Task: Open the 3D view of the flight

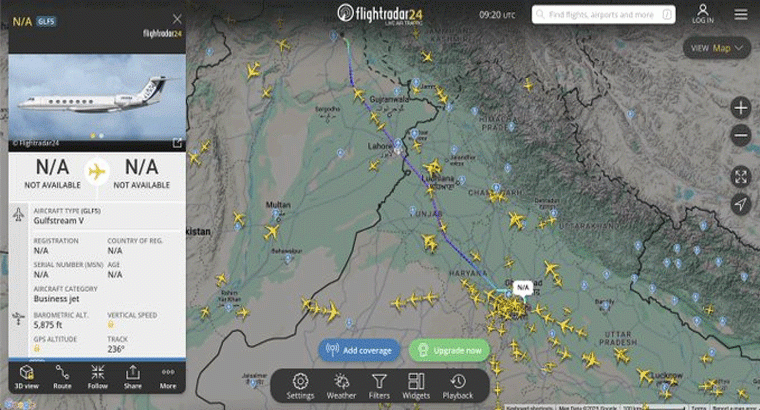Action: coord(26,377)
